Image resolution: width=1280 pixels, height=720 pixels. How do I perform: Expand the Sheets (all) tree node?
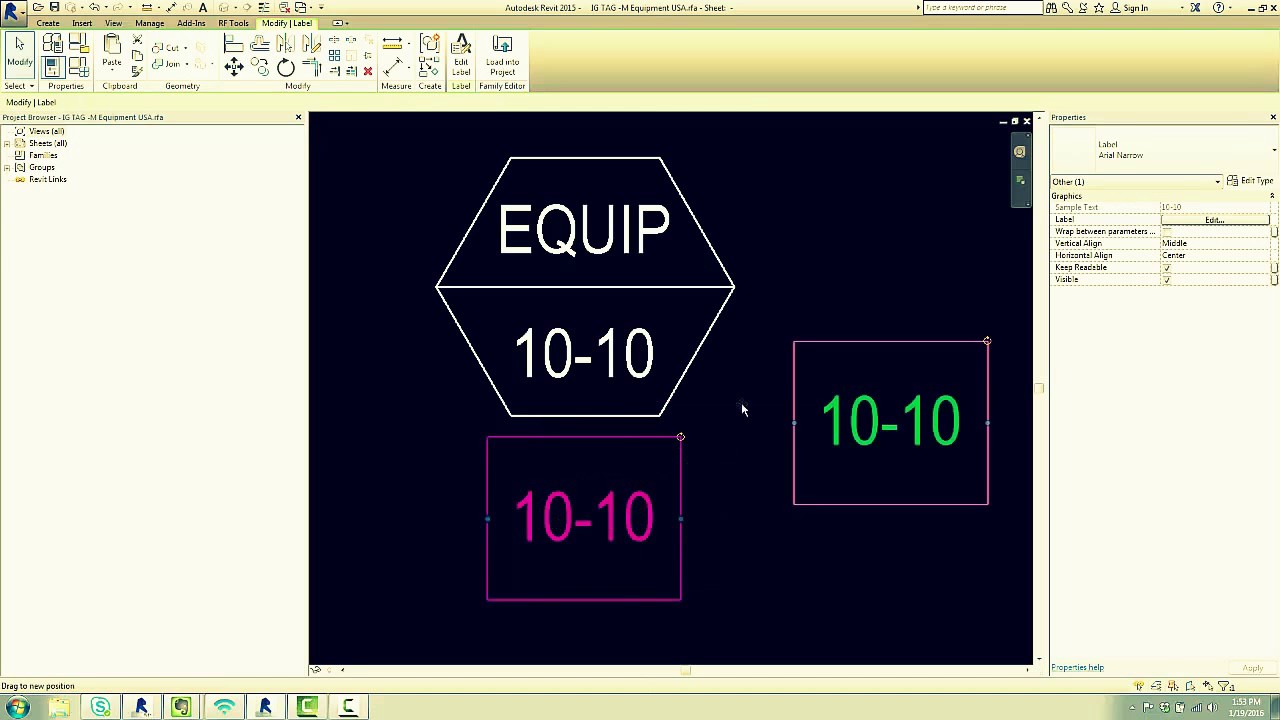pyautogui.click(x=7, y=144)
